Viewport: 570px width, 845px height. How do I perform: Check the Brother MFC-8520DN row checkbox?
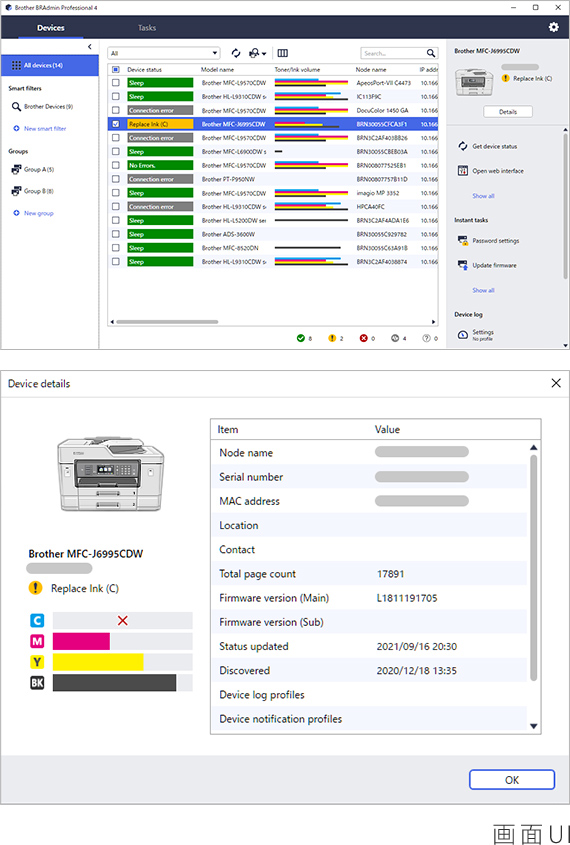click(x=115, y=248)
